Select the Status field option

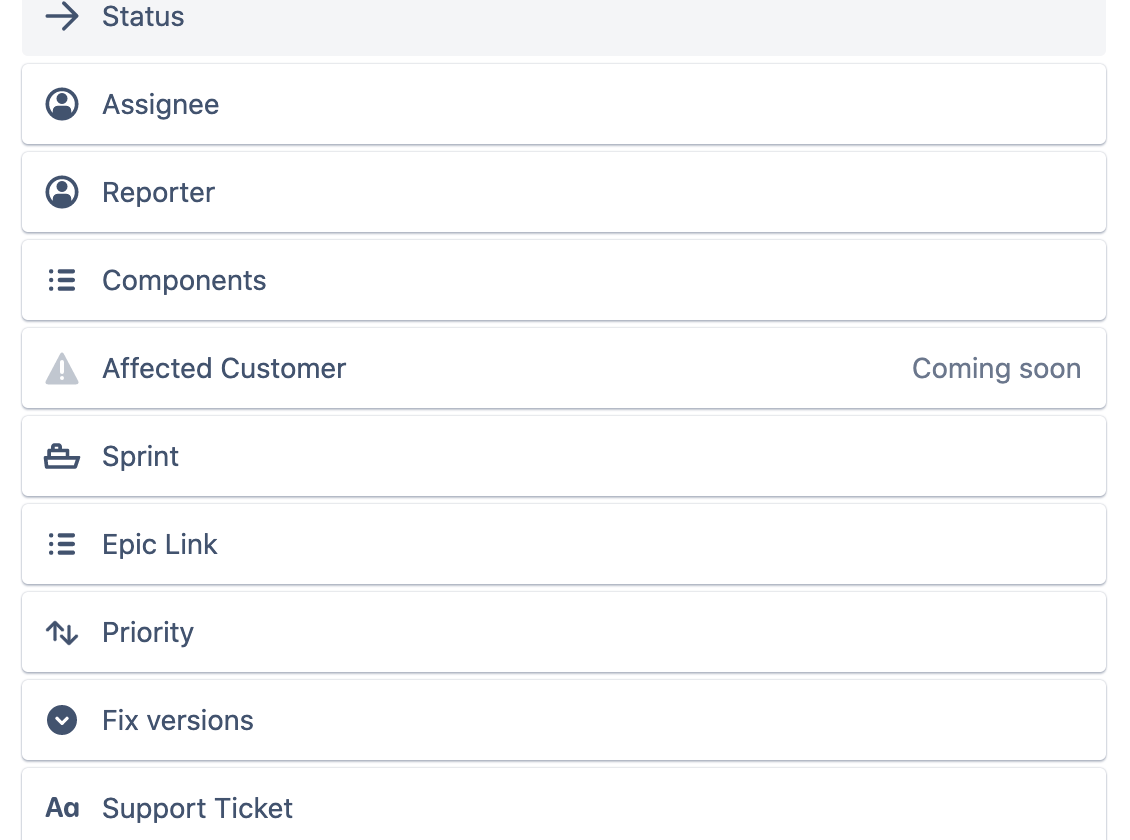point(143,17)
